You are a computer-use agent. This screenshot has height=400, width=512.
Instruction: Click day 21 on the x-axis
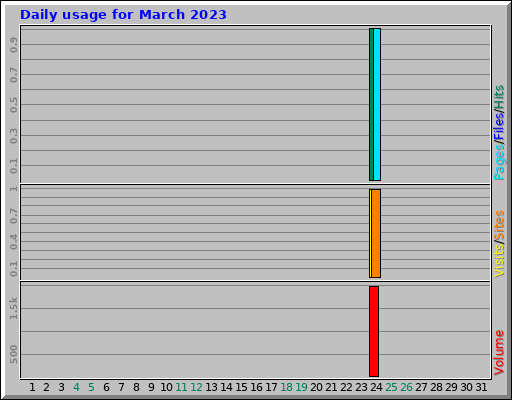pyautogui.click(x=331, y=387)
